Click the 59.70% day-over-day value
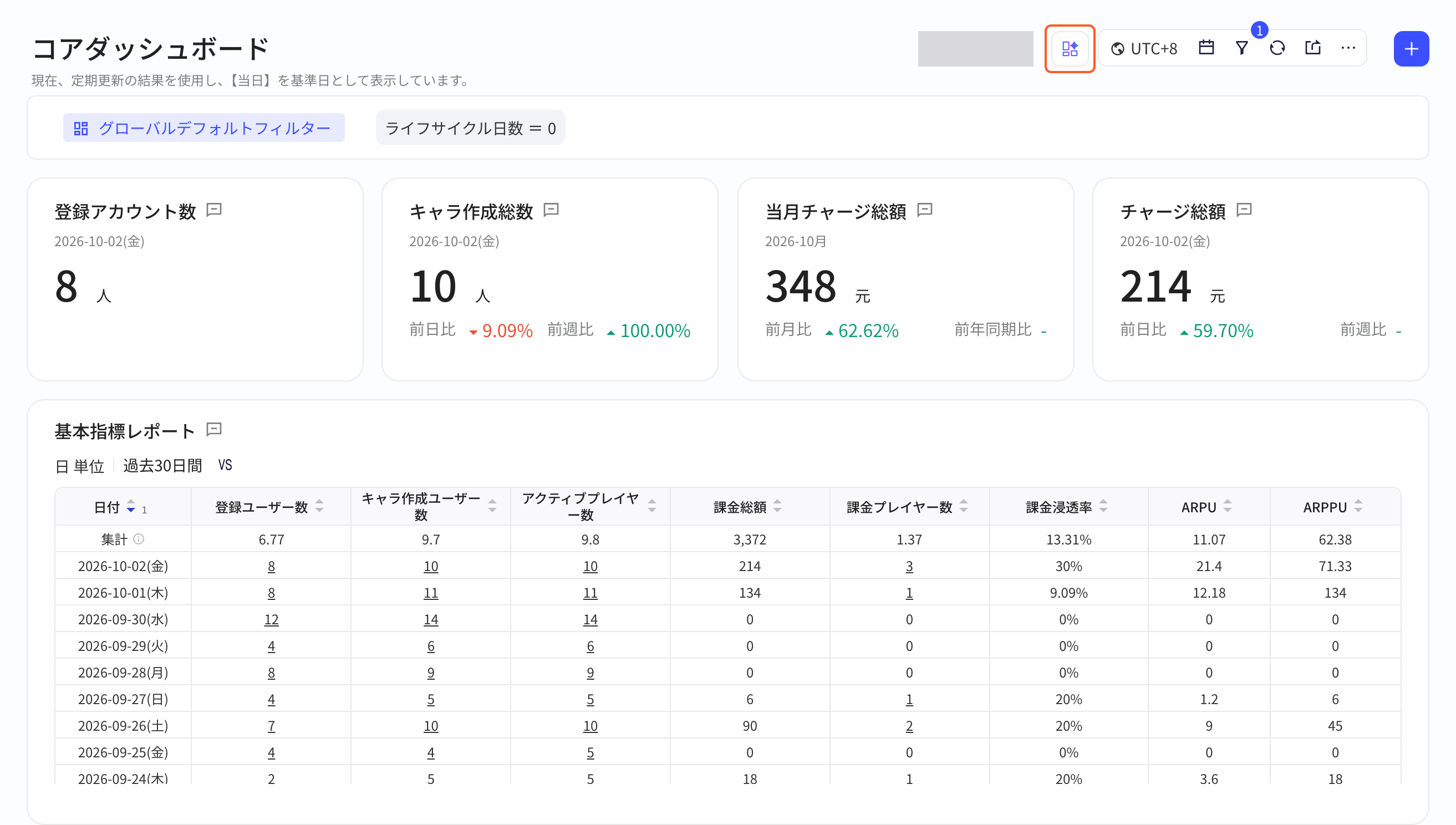The height and width of the screenshot is (825, 1456). tap(1223, 331)
